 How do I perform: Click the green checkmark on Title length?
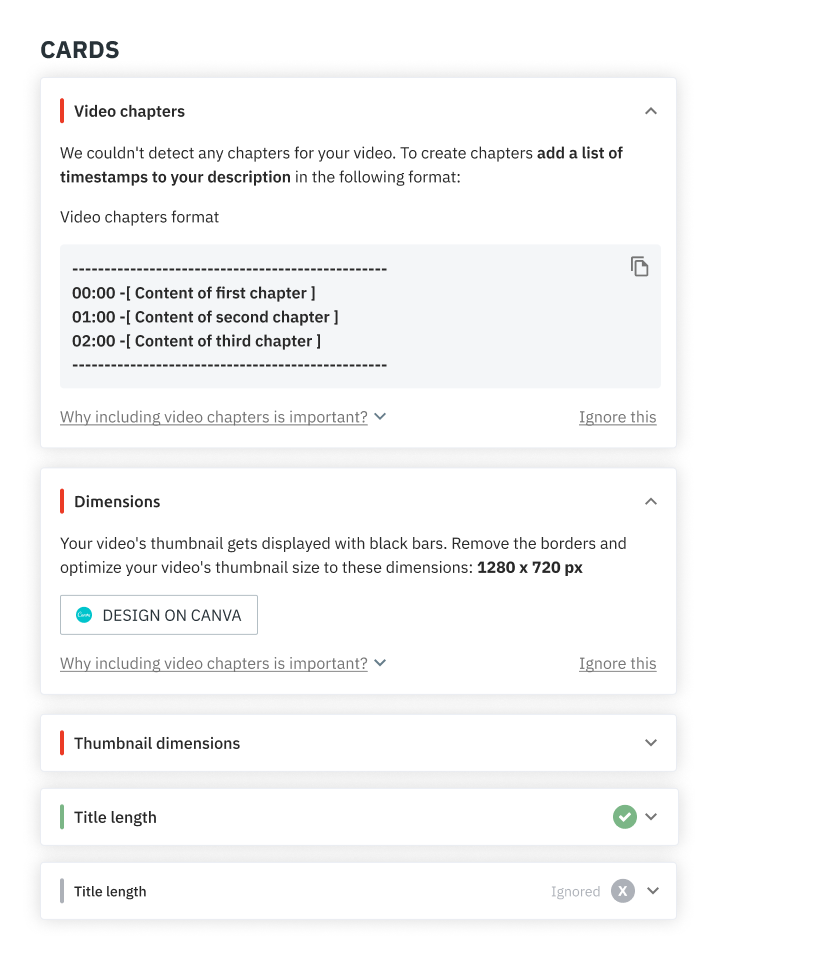click(x=624, y=817)
